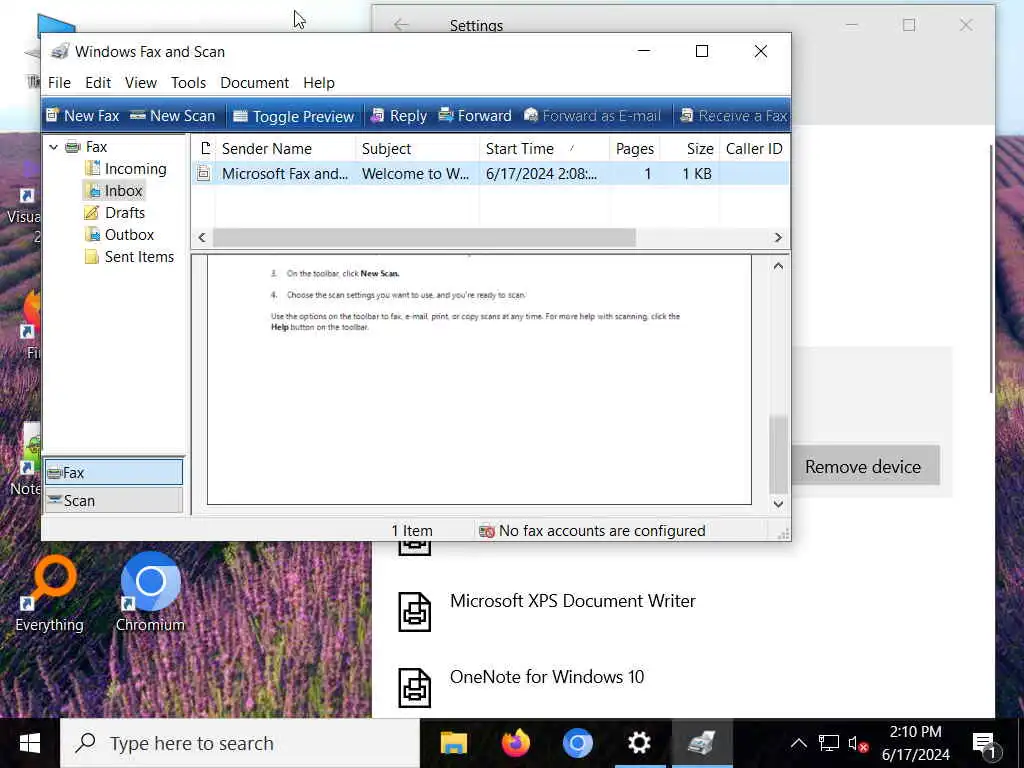Click the preview pane scroll-down arrow
This screenshot has height=768, width=1024.
coord(778,504)
